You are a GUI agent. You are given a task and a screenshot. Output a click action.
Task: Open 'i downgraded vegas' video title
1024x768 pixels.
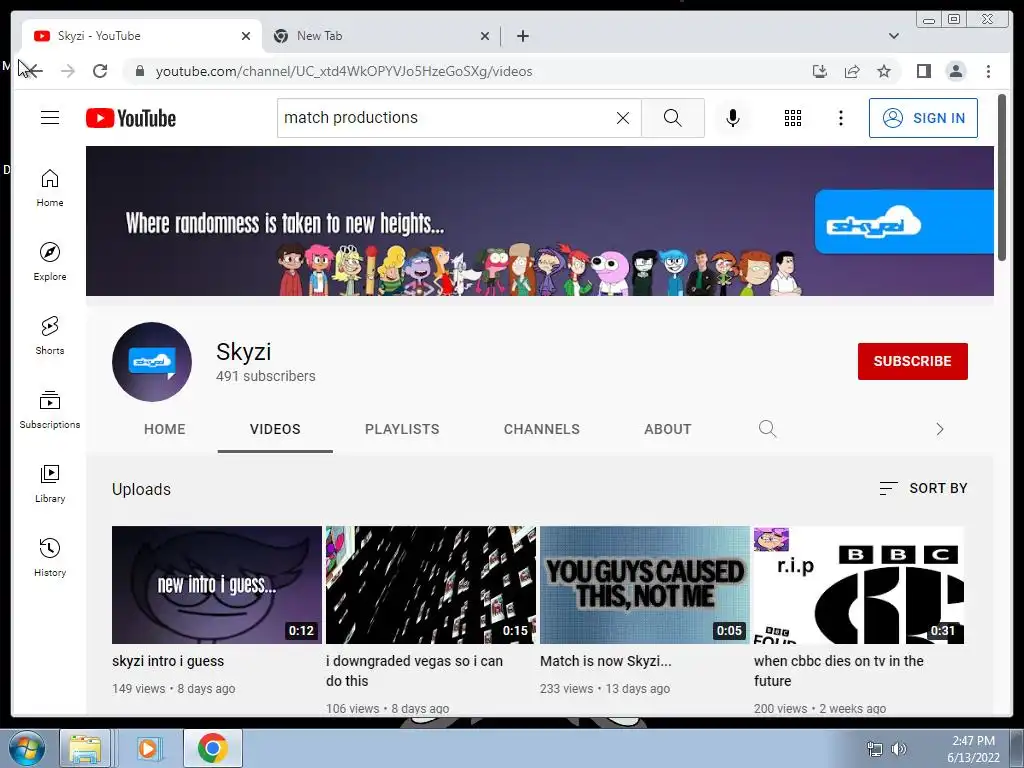tap(414, 671)
